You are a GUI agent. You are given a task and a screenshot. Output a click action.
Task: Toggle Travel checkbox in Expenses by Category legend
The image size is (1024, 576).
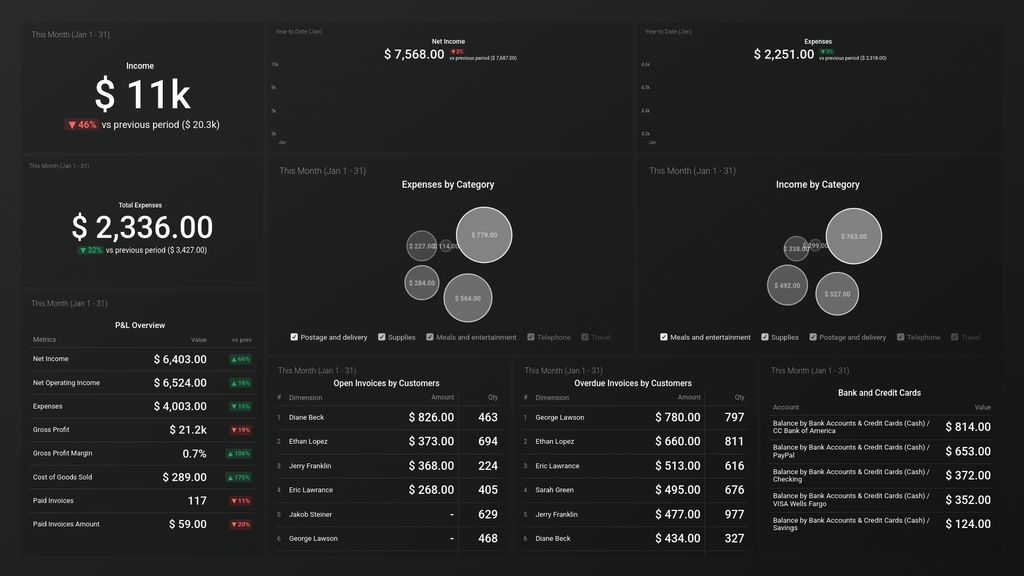(x=584, y=337)
